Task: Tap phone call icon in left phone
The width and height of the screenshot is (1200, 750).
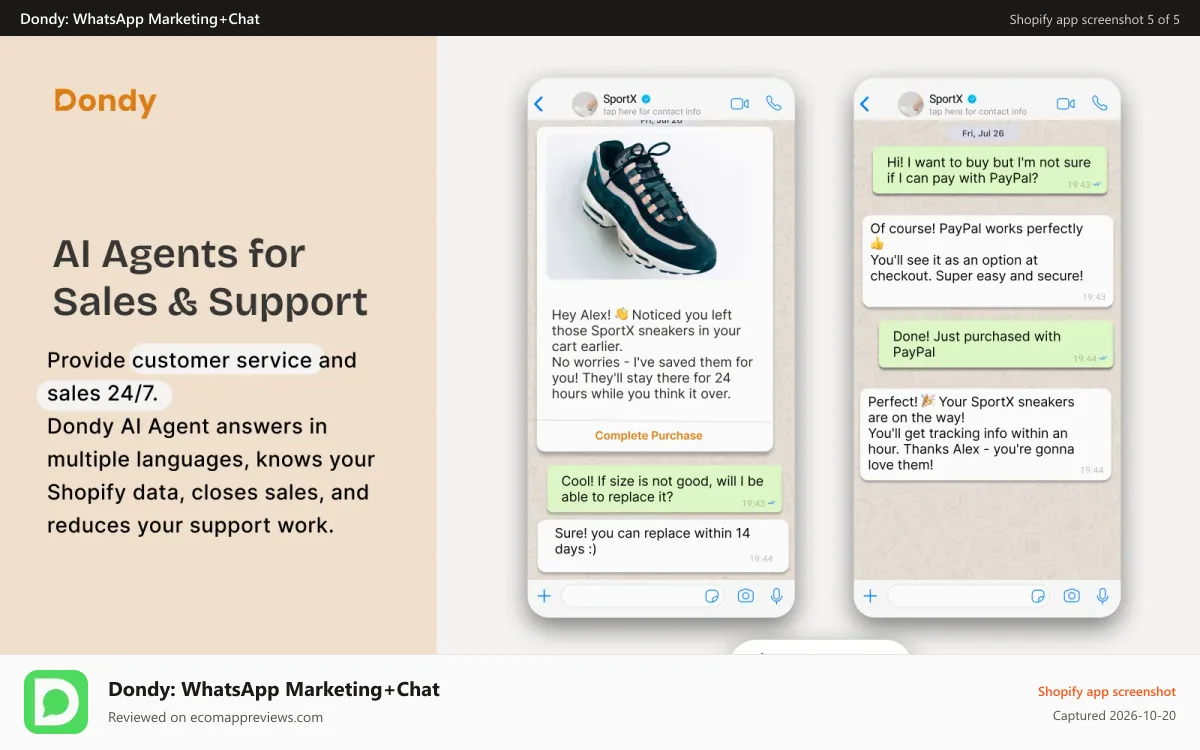Action: (x=773, y=103)
